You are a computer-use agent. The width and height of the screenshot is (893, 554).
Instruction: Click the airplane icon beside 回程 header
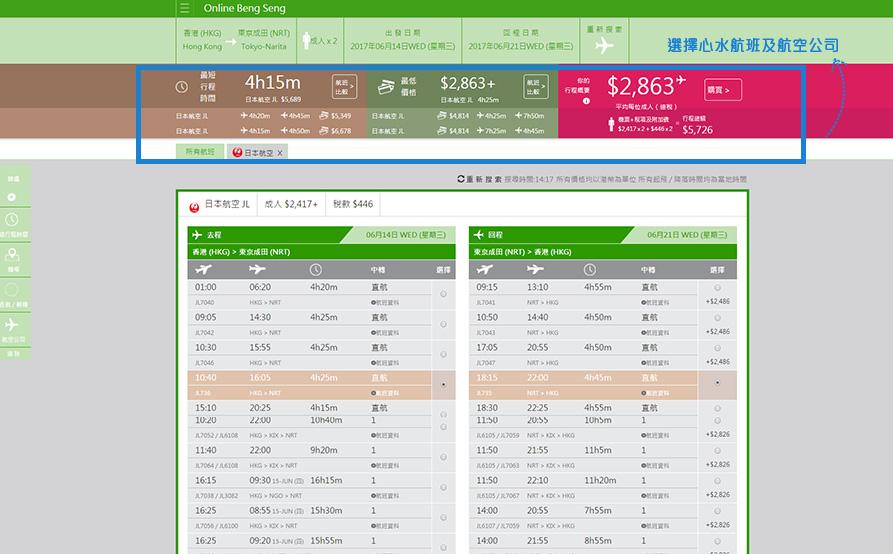tap(478, 235)
